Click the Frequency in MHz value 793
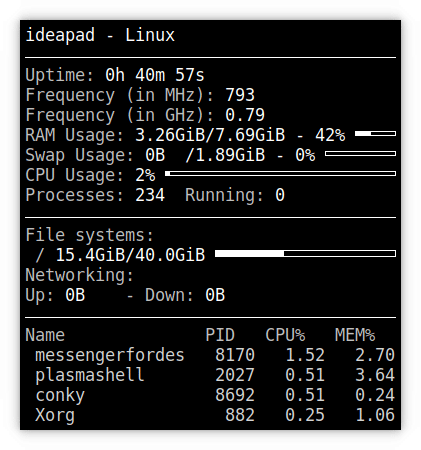The height and width of the screenshot is (450, 421). [x=240, y=95]
